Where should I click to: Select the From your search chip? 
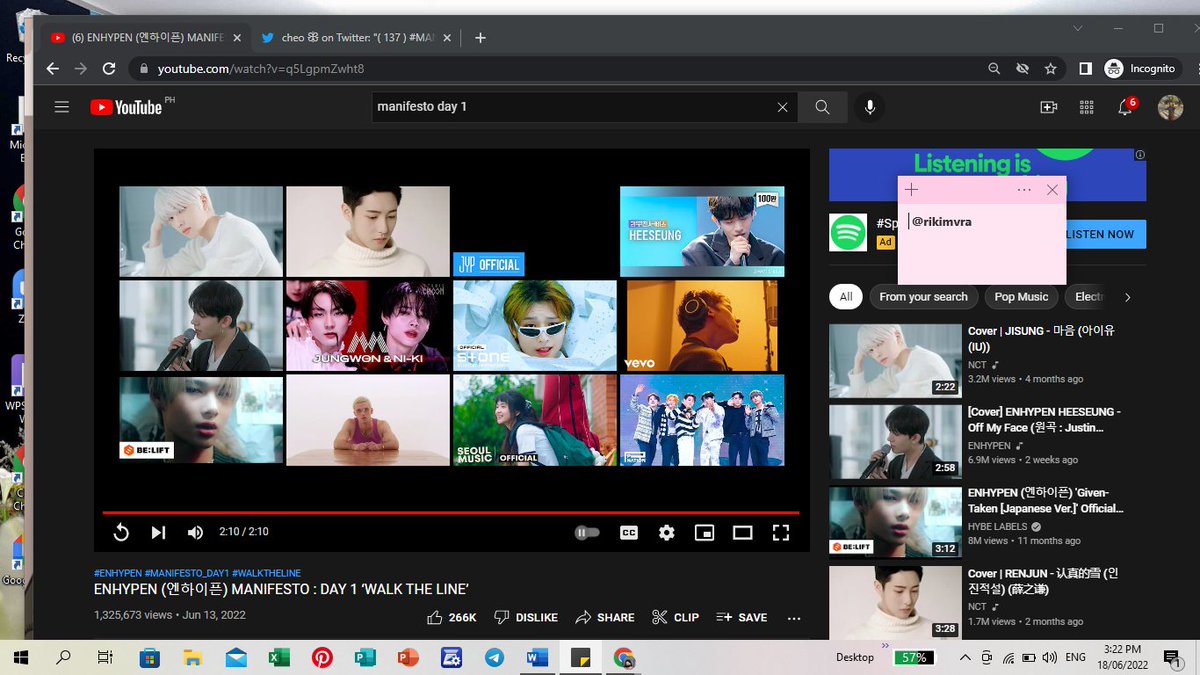pos(923,297)
